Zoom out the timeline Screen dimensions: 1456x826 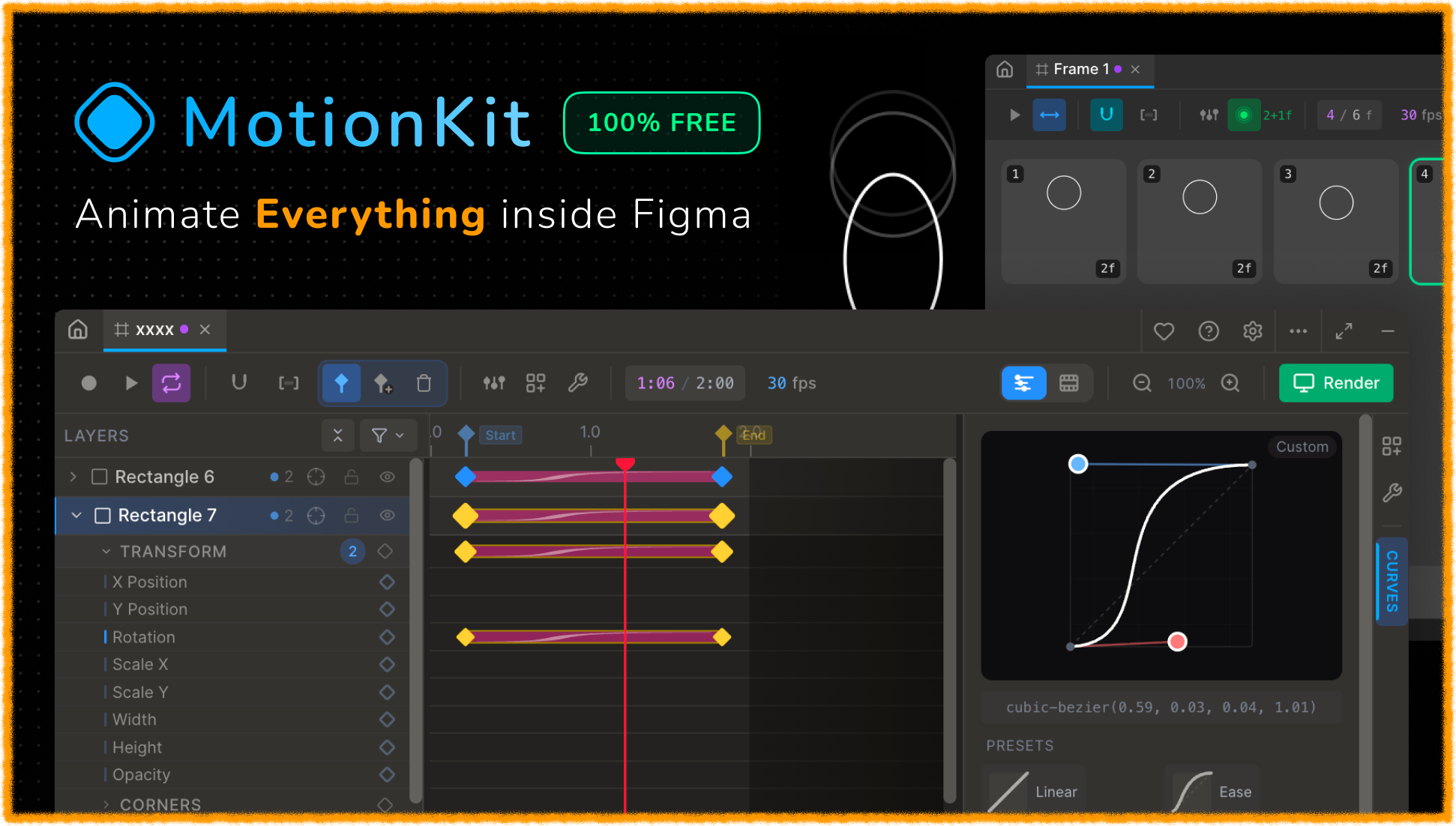1142,383
